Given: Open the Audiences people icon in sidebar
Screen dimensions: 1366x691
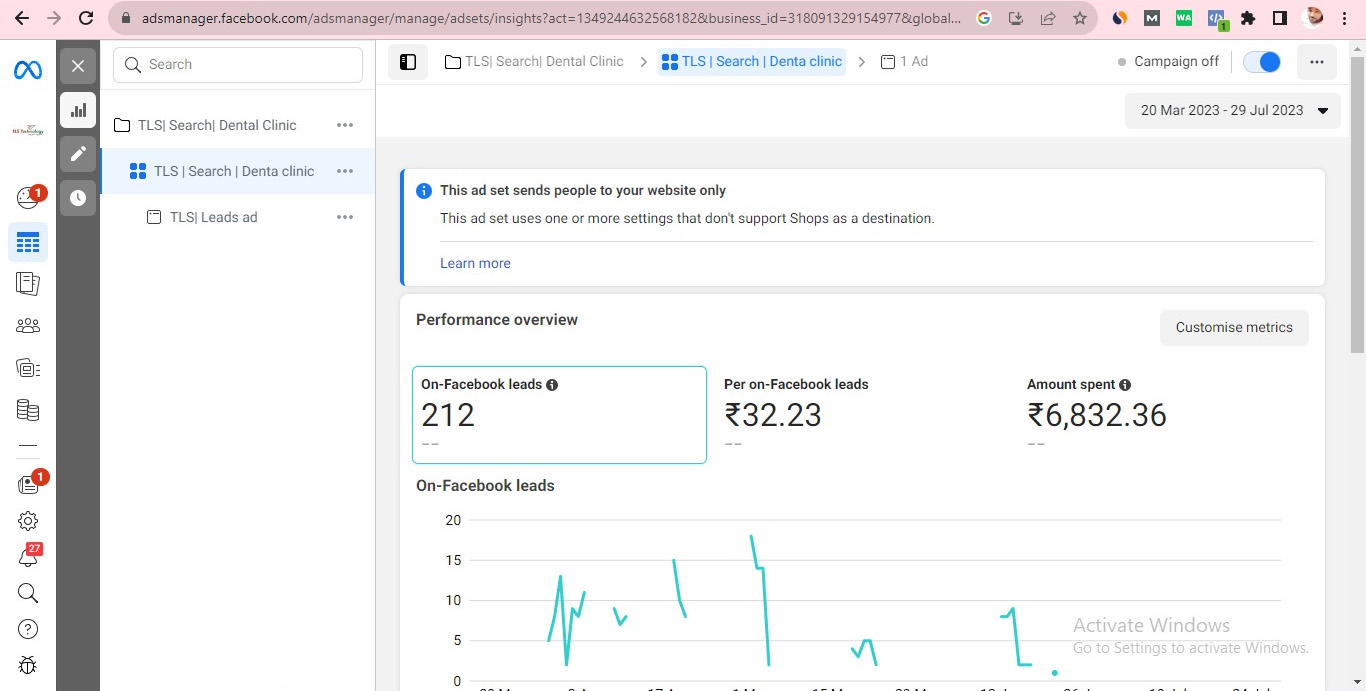Looking at the screenshot, I should tap(28, 325).
